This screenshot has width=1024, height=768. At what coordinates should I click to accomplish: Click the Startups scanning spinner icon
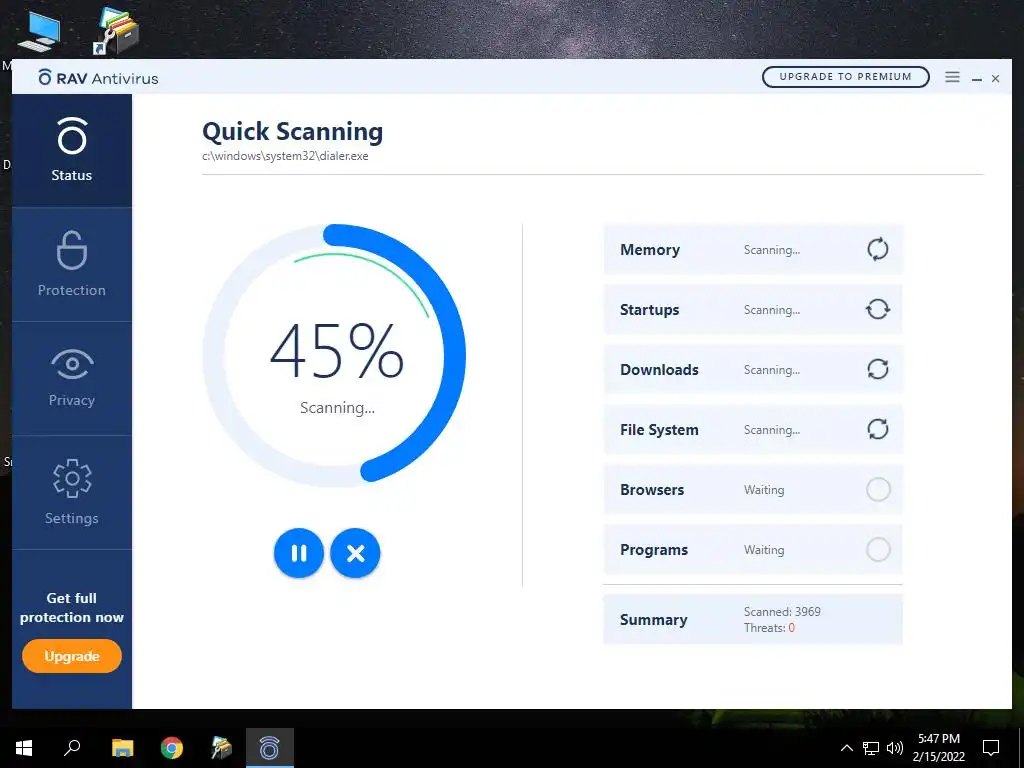coord(878,309)
